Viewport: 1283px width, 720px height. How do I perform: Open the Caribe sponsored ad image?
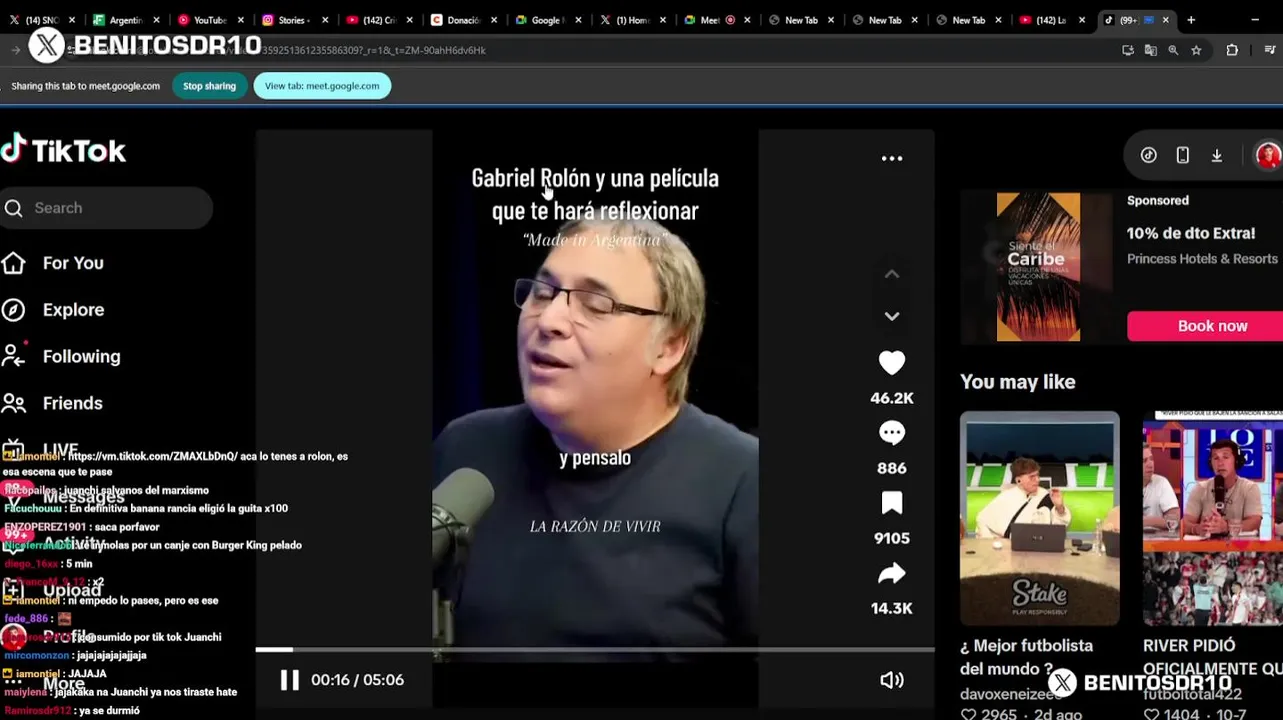coord(1038,267)
